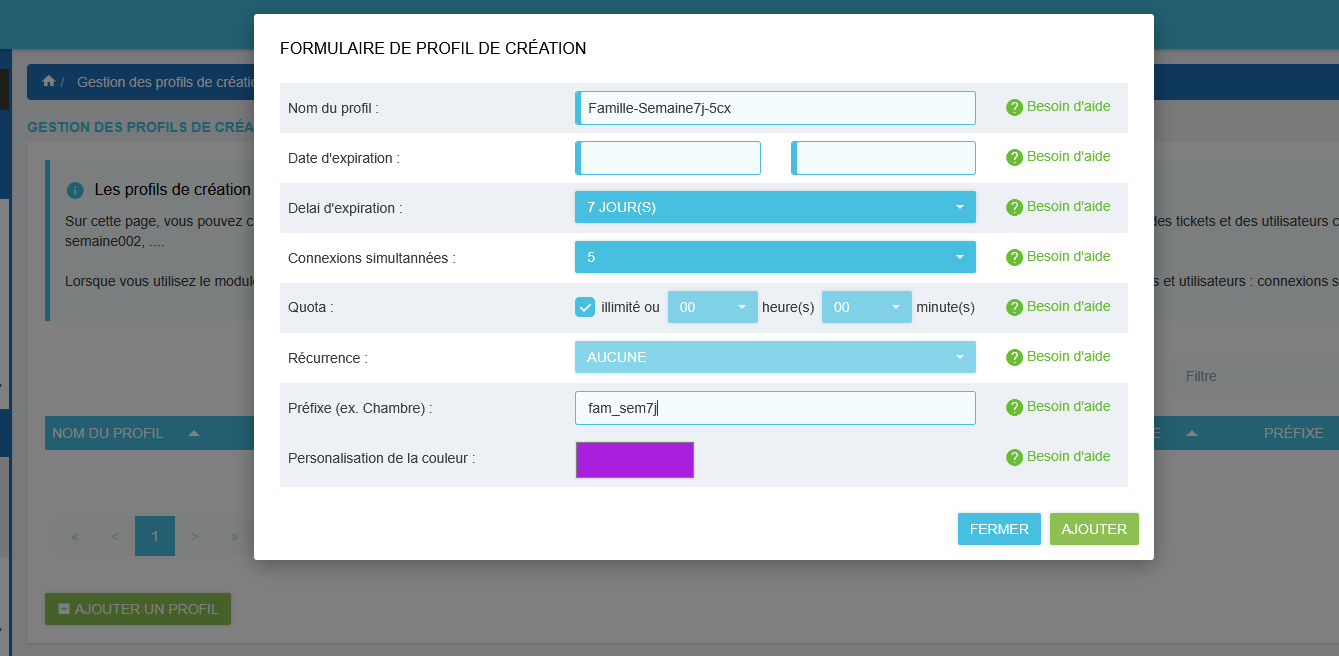Expand the Récurrence dropdown
Image resolution: width=1339 pixels, height=656 pixels.
[x=775, y=357]
